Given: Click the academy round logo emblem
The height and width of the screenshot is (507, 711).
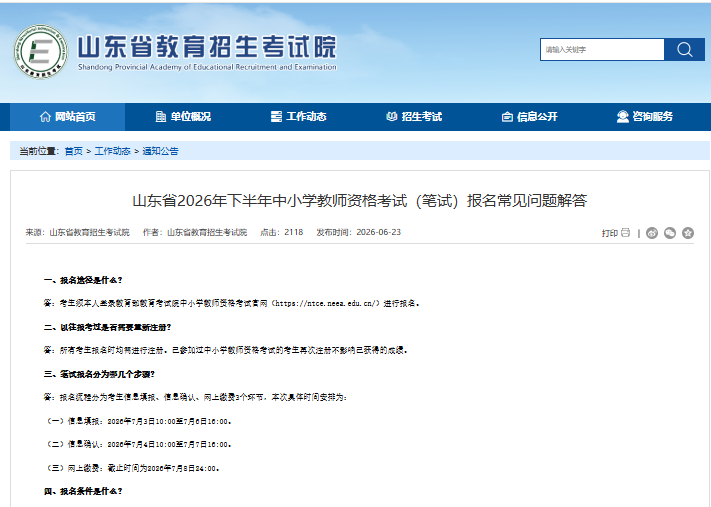Looking at the screenshot, I should [x=40, y=51].
